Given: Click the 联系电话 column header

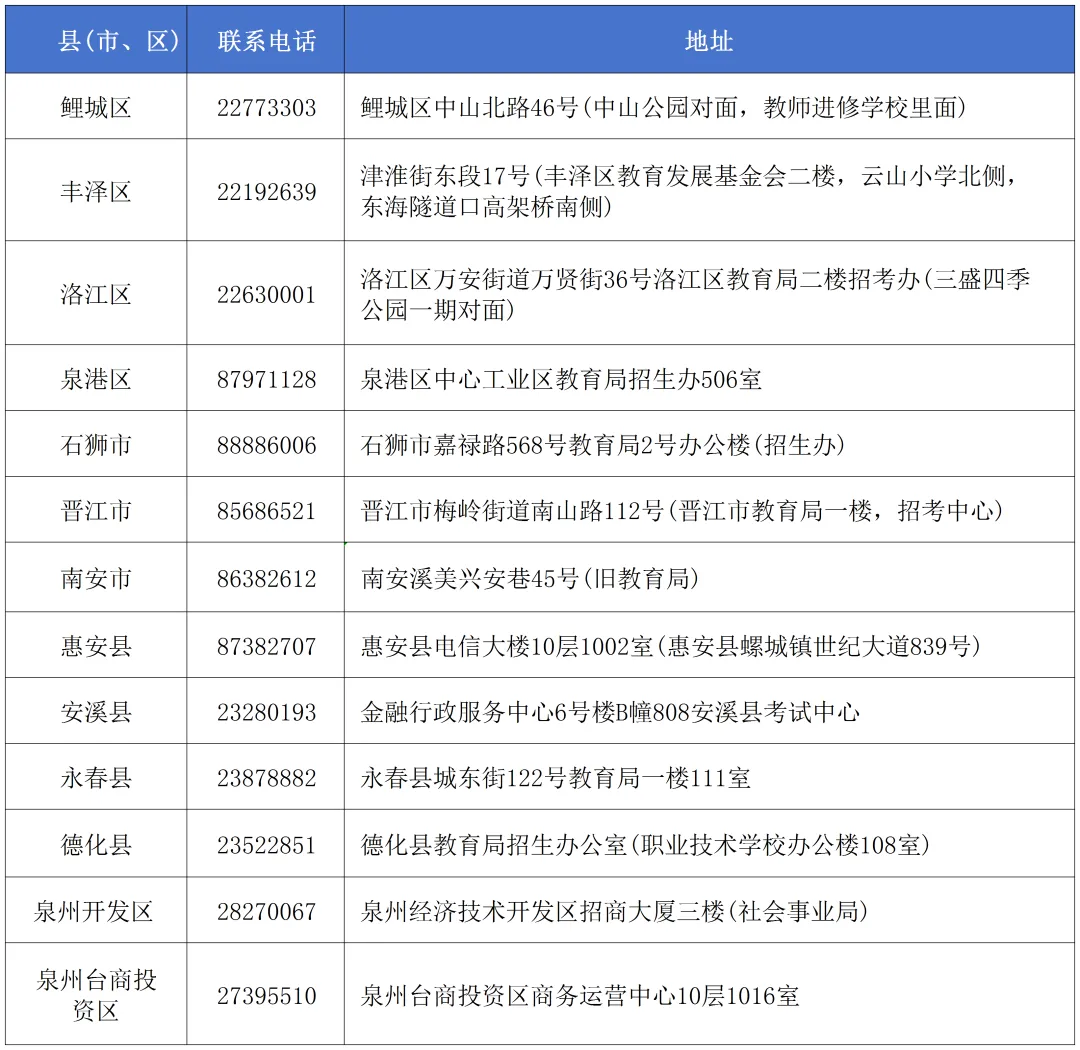Looking at the screenshot, I should click(x=265, y=40).
